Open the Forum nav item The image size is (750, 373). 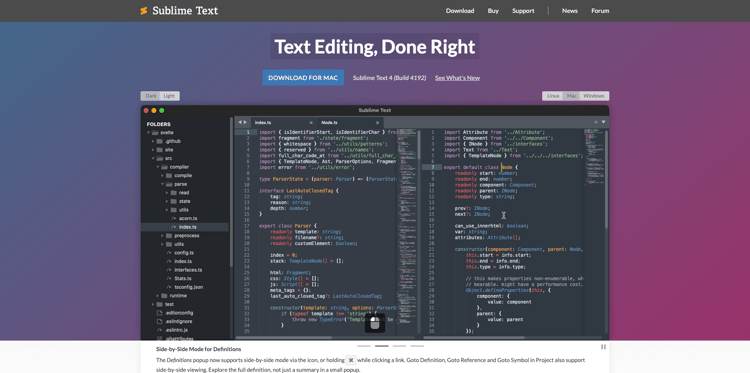click(600, 11)
